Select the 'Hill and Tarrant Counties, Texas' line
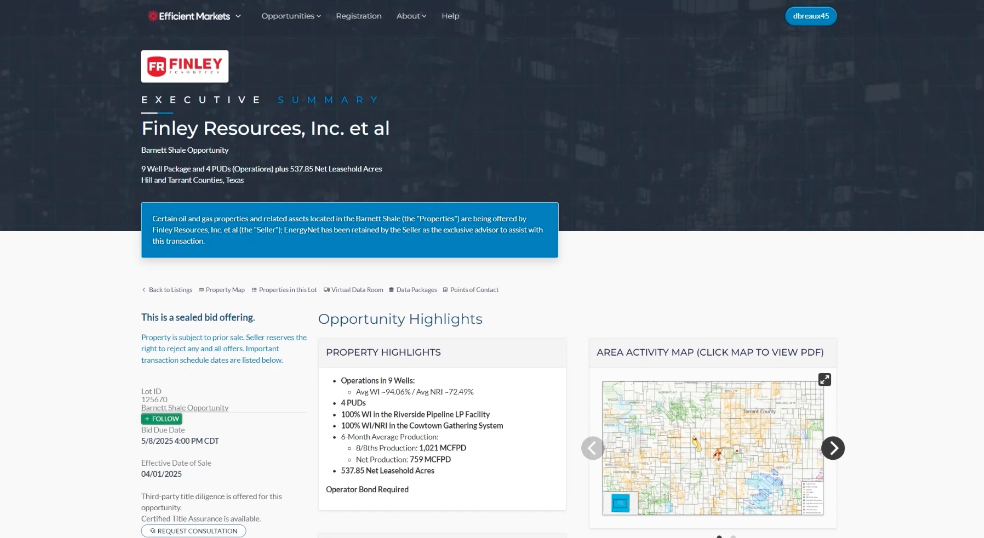The height and width of the screenshot is (538, 984). coord(193,180)
